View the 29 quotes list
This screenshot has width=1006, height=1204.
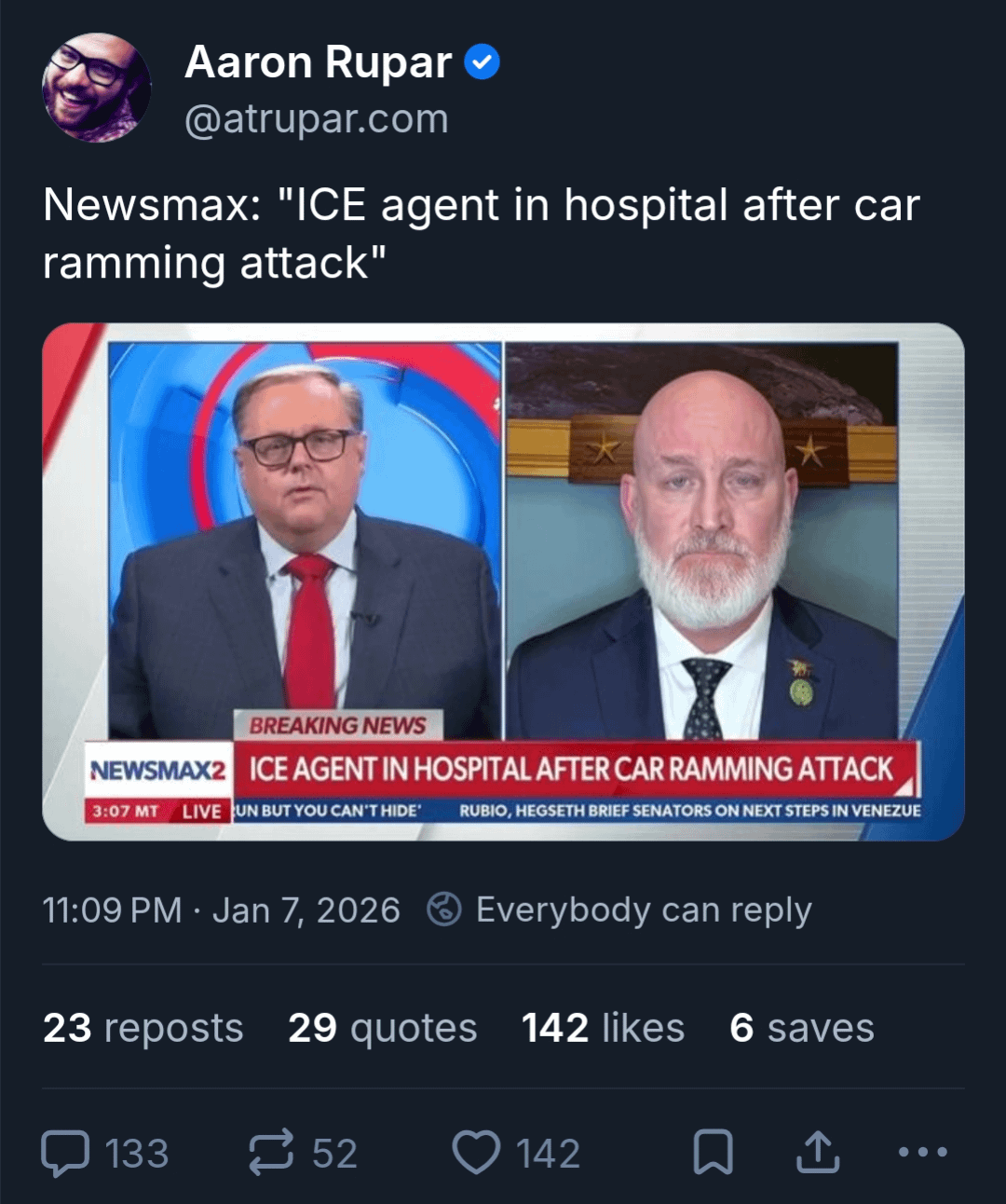382,1028
